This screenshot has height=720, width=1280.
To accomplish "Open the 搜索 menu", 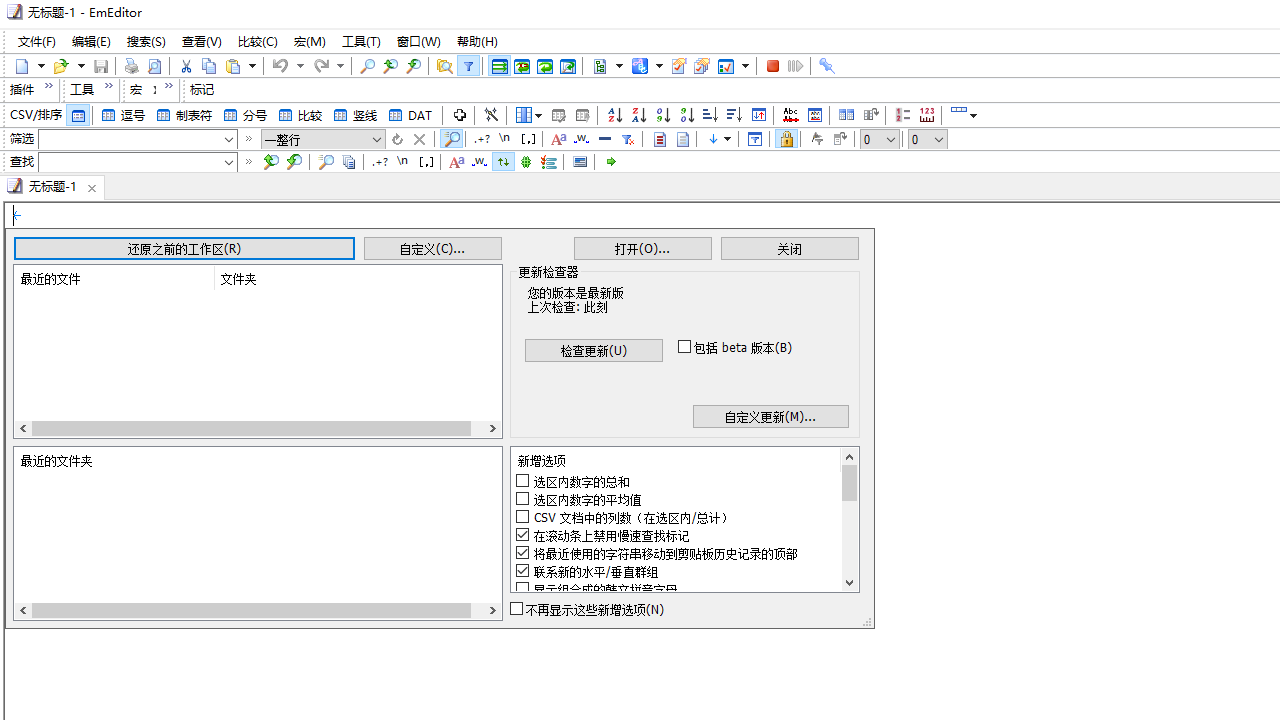I will [x=145, y=41].
